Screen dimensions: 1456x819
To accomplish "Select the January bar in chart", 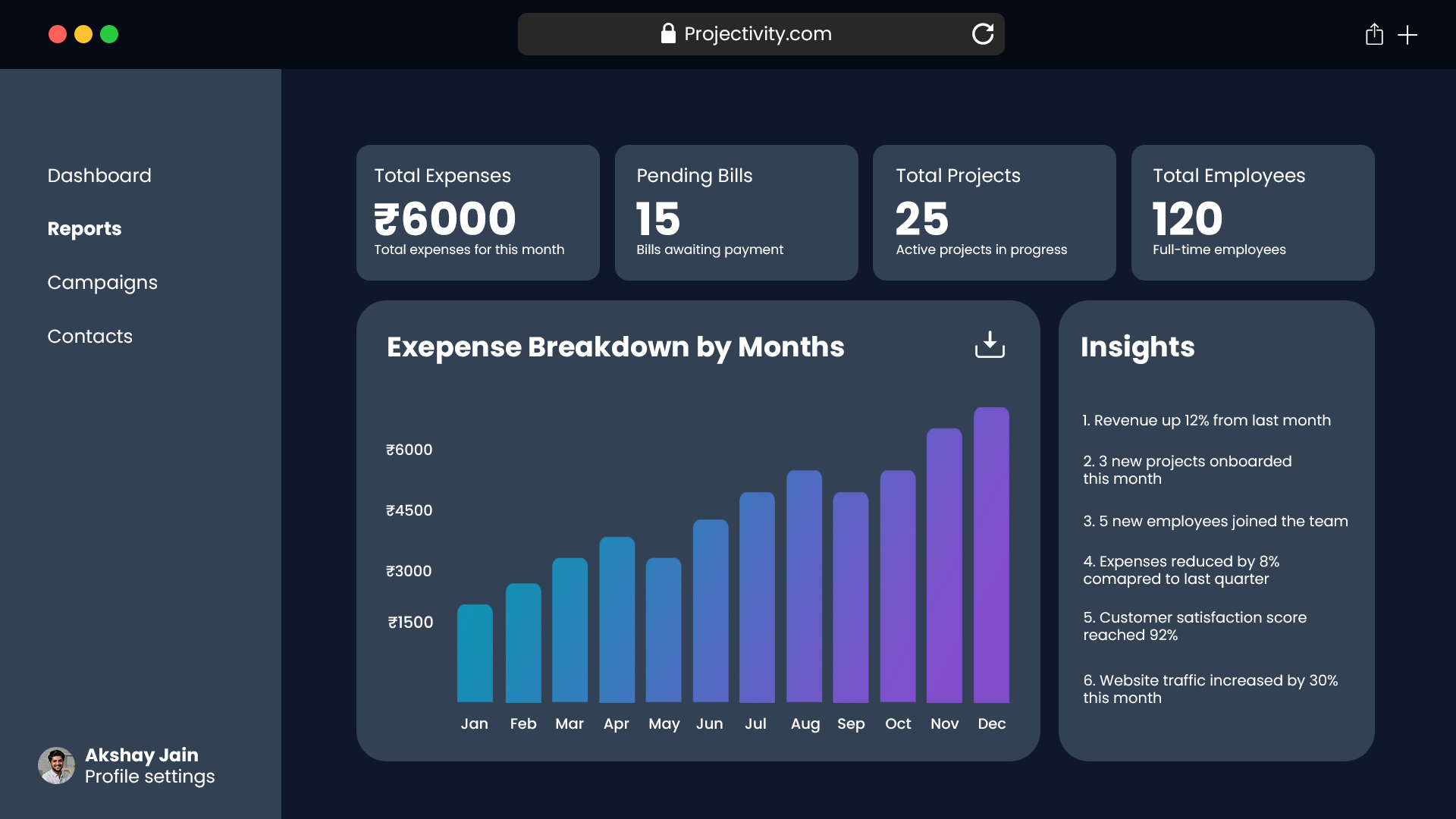I will (x=475, y=653).
